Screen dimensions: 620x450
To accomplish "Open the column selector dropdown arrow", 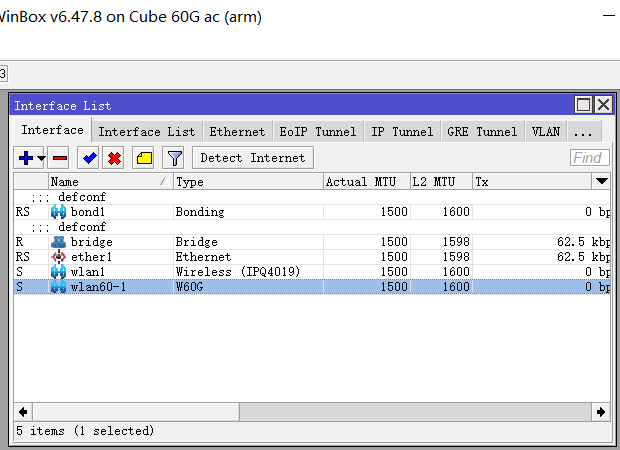I will [601, 181].
